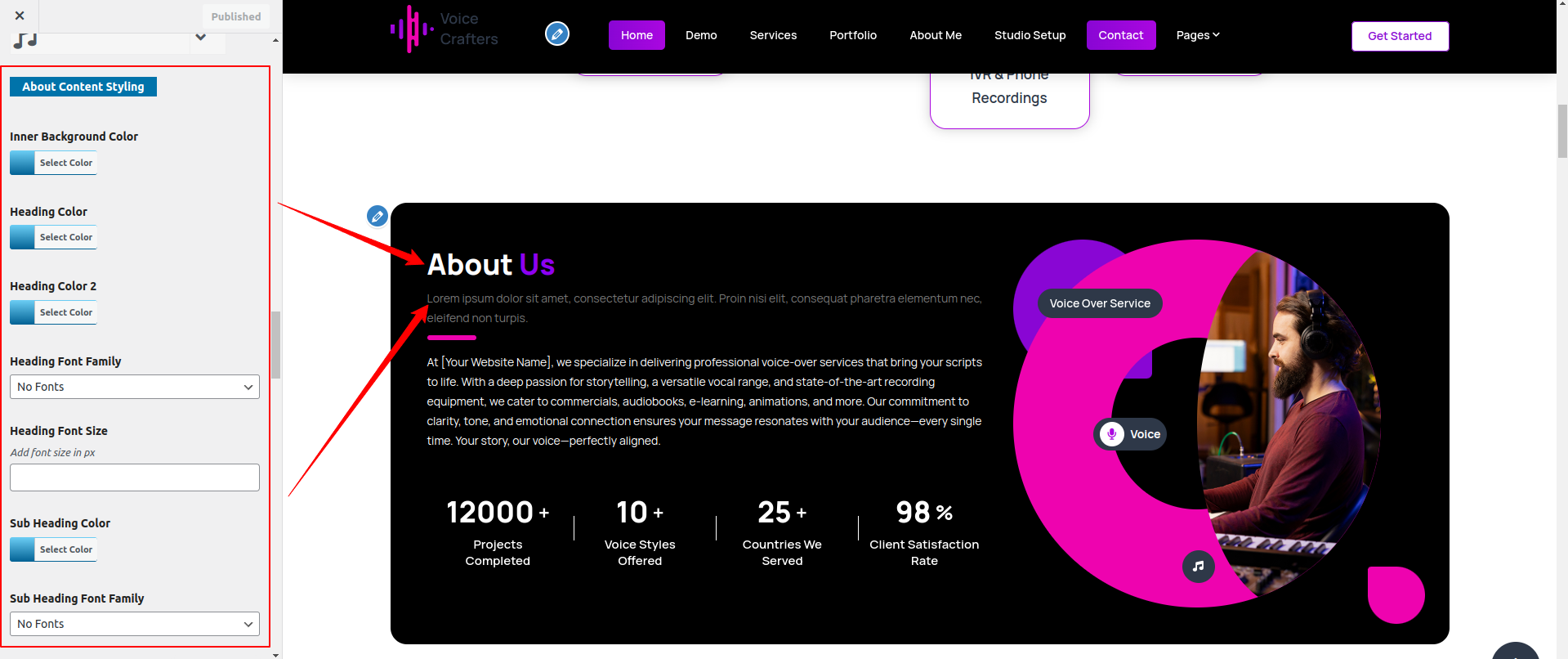The width and height of the screenshot is (1568, 659).
Task: Click the music note circle icon on the image
Action: point(1198,566)
